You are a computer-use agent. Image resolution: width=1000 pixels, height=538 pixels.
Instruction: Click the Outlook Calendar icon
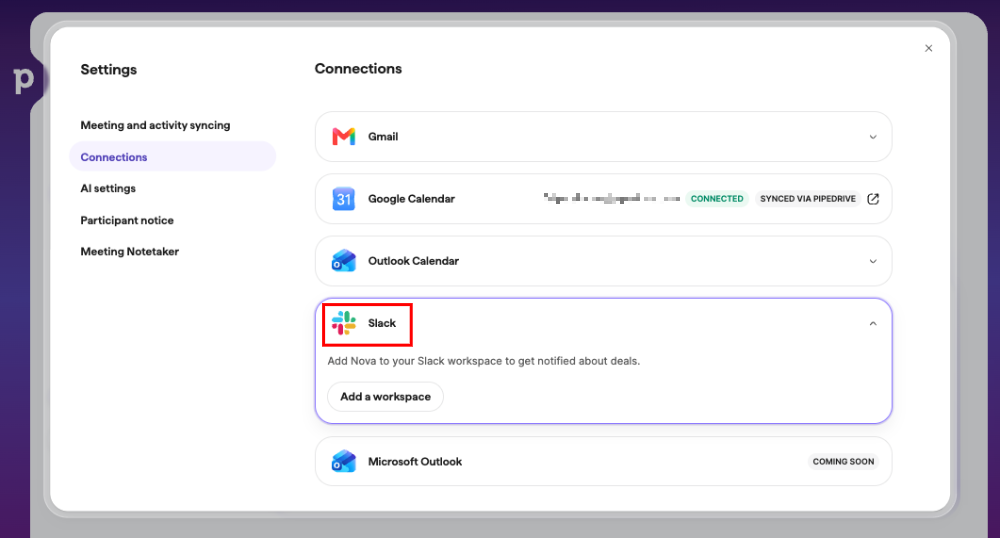coord(344,261)
